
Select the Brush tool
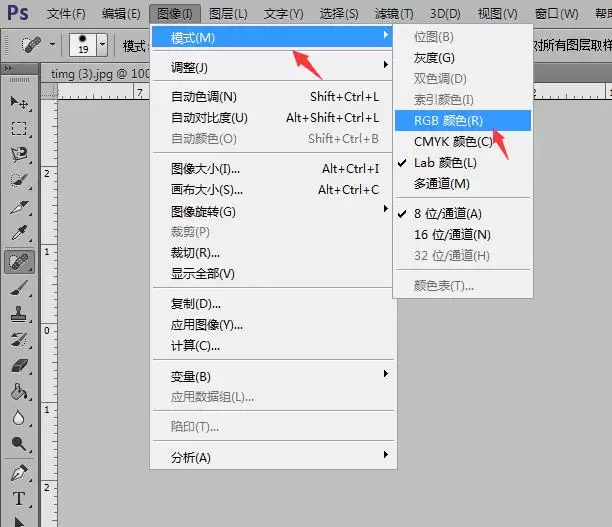19,288
